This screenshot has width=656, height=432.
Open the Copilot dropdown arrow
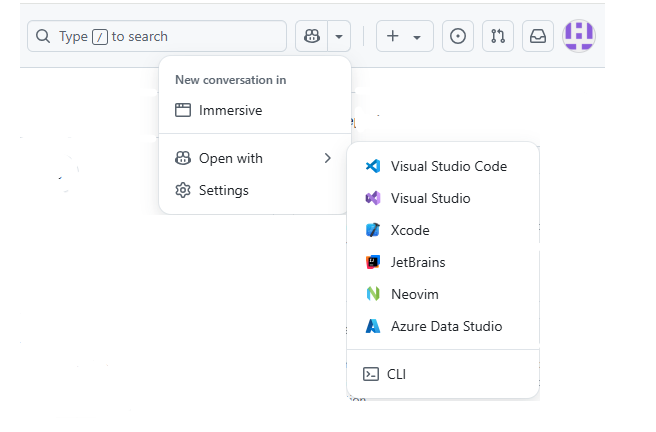(339, 36)
